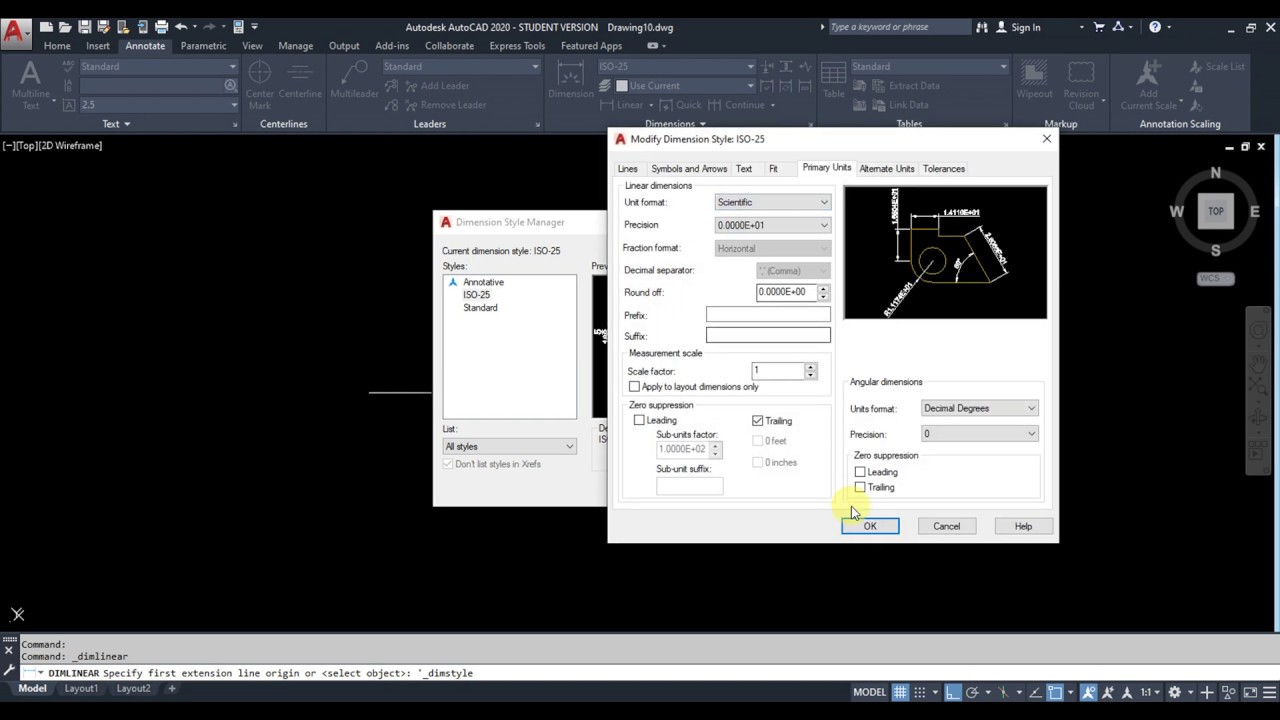Open the multileader style Standard dropdown
The height and width of the screenshot is (720, 1280).
pyautogui.click(x=461, y=67)
